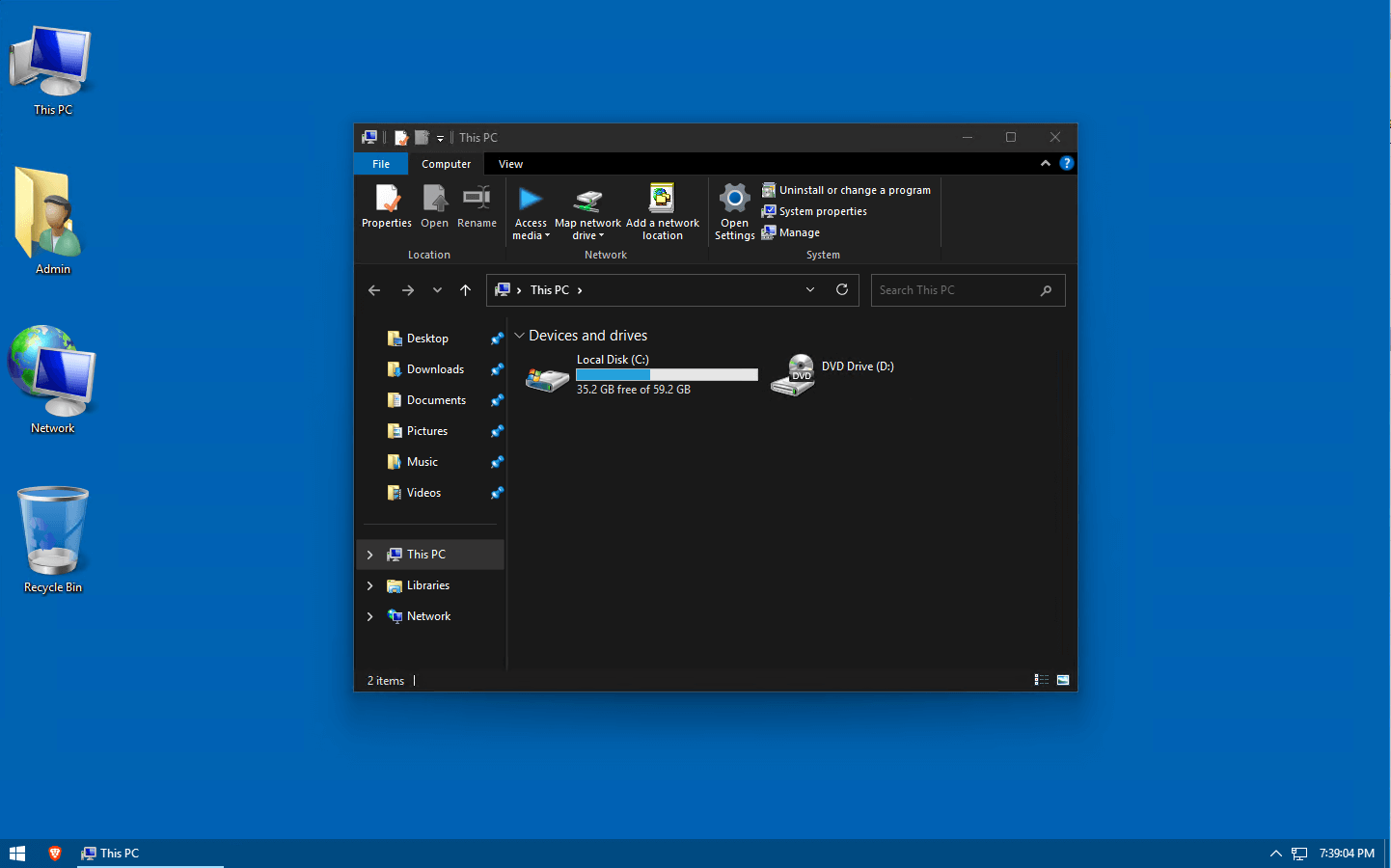
Task: Open the recent locations dropdown
Action: tap(437, 290)
